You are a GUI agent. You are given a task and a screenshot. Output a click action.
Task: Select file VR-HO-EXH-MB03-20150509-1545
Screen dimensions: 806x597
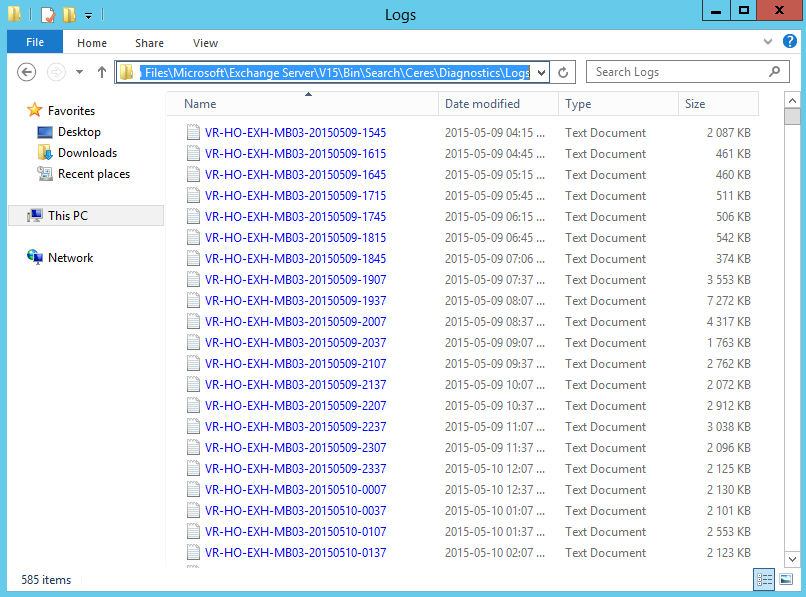point(296,133)
